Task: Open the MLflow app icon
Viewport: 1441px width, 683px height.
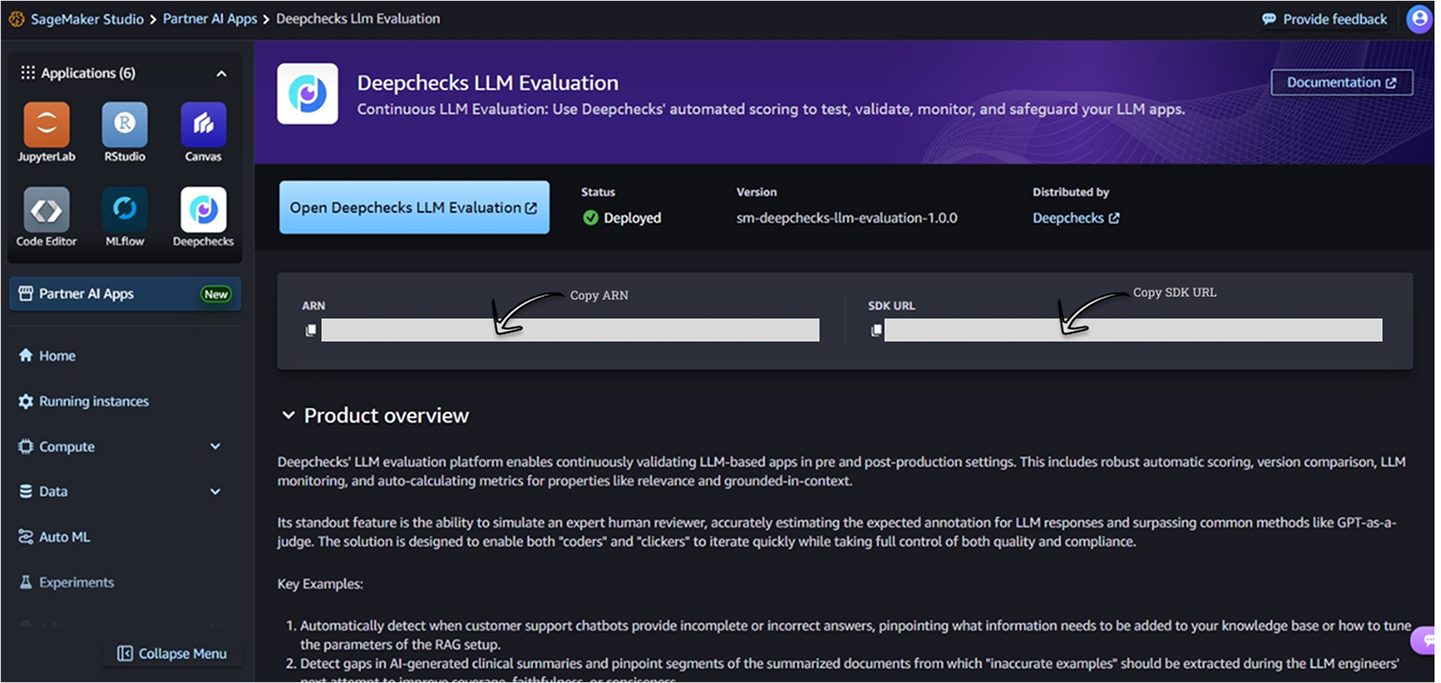Action: pos(124,210)
